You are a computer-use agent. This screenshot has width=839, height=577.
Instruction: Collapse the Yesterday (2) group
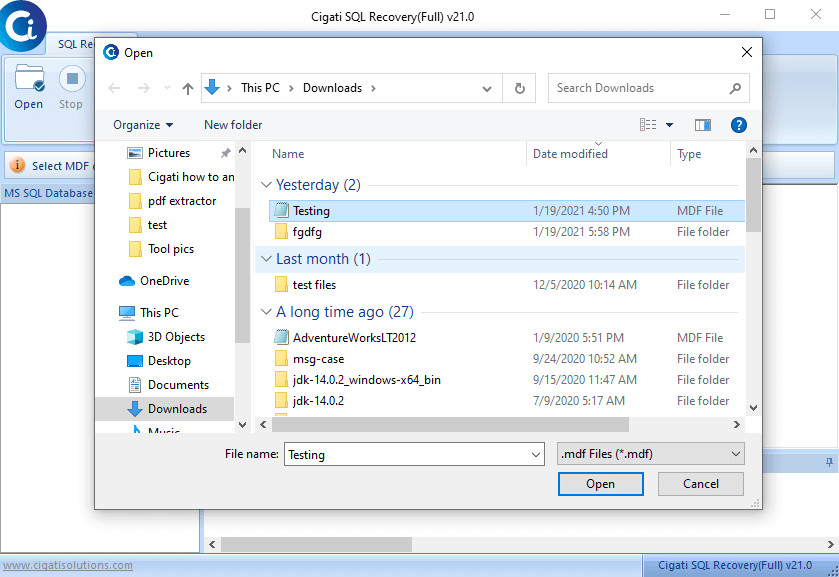coord(266,185)
